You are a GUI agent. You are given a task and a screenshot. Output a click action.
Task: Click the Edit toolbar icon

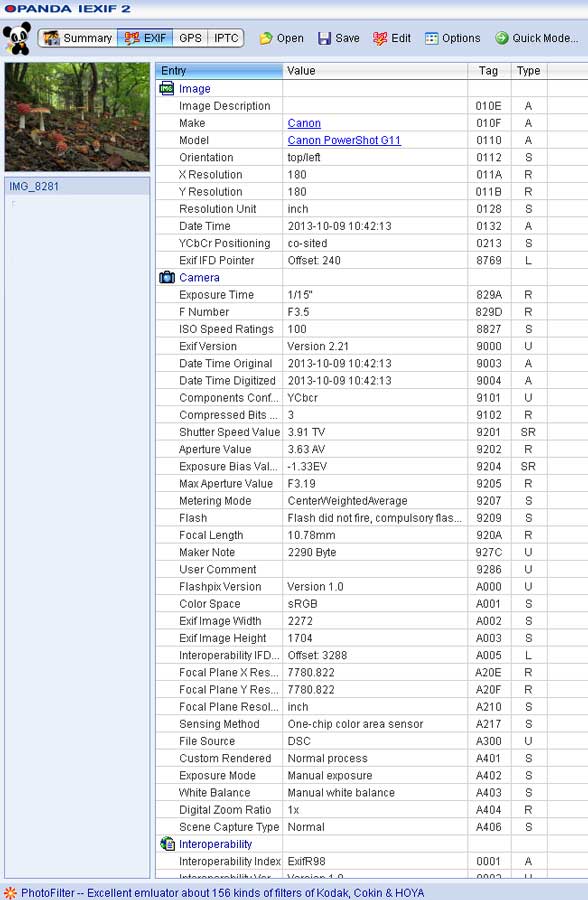tap(380, 38)
